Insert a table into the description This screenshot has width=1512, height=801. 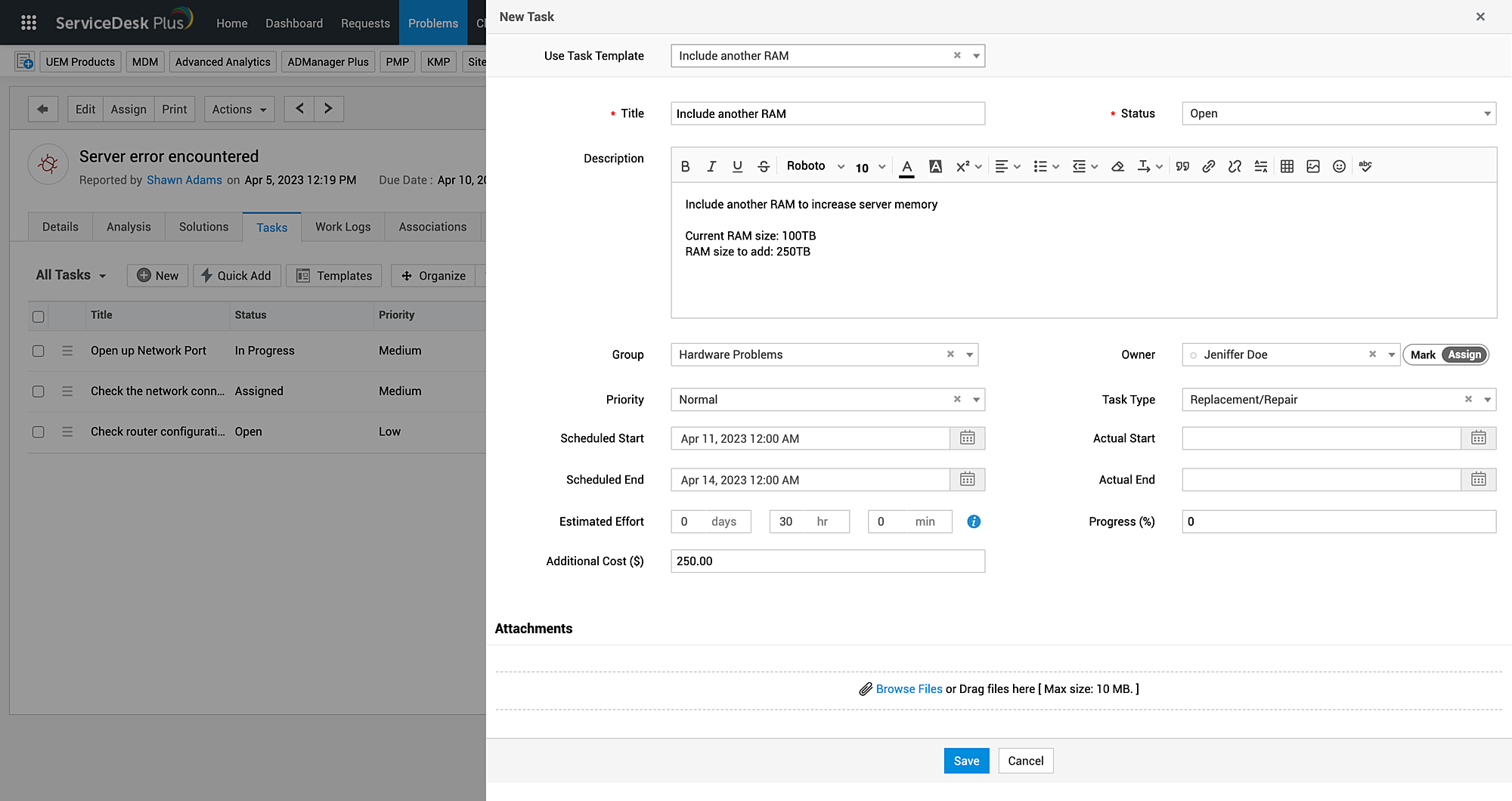click(x=1287, y=166)
